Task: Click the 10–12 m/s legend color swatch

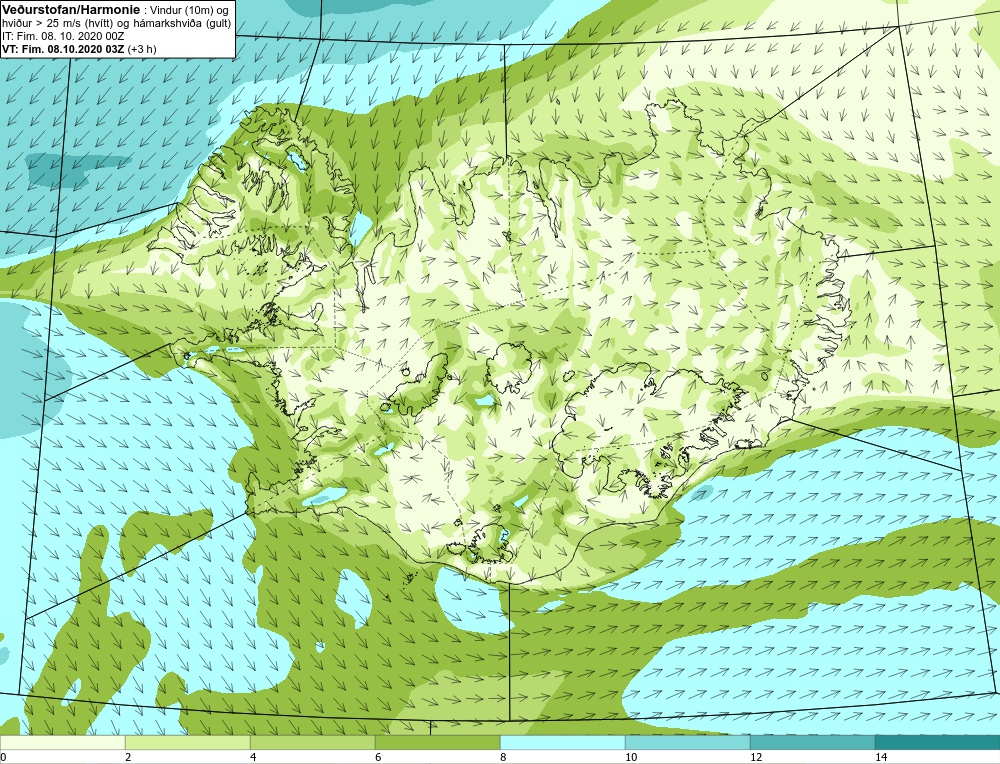Action: [x=688, y=742]
